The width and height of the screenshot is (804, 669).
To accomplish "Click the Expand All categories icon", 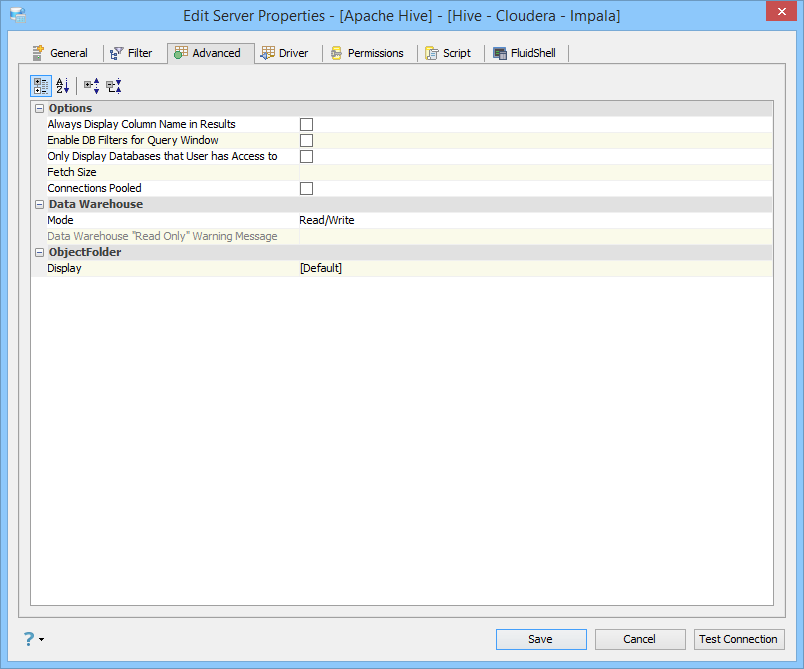I will point(92,86).
